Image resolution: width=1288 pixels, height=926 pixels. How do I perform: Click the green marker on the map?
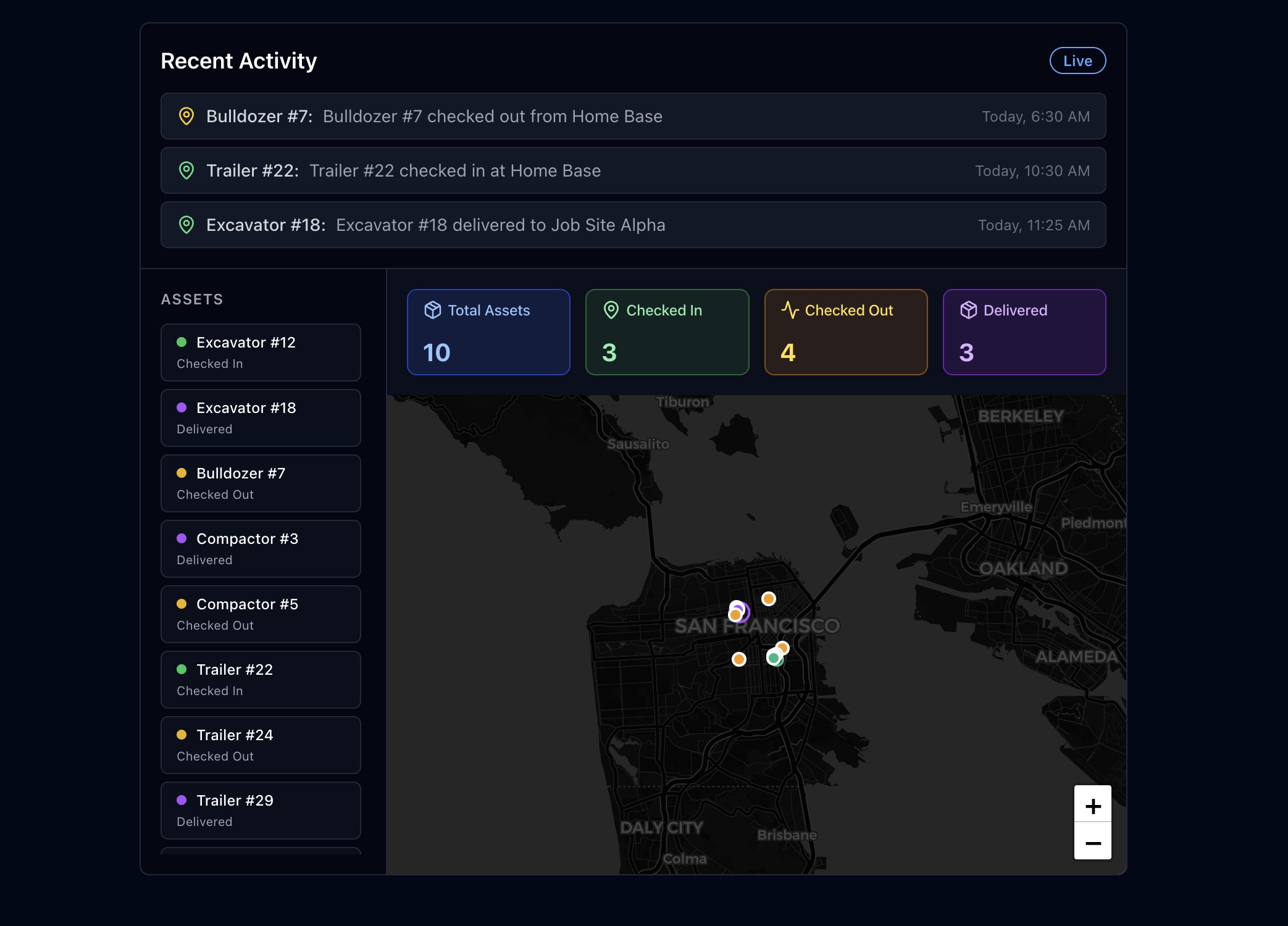pyautogui.click(x=774, y=658)
